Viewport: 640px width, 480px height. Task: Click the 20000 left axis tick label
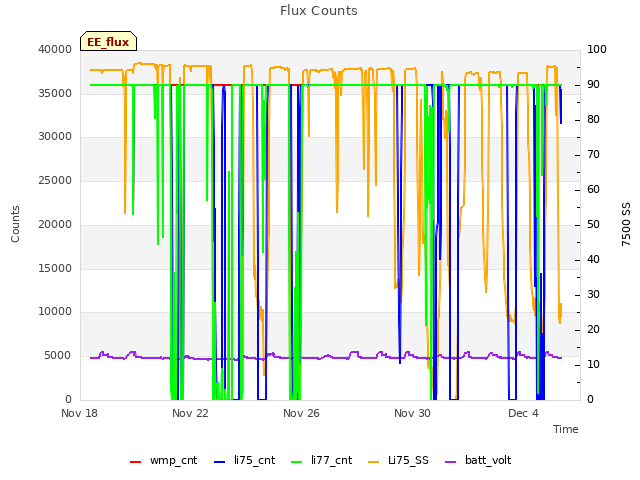55,224
